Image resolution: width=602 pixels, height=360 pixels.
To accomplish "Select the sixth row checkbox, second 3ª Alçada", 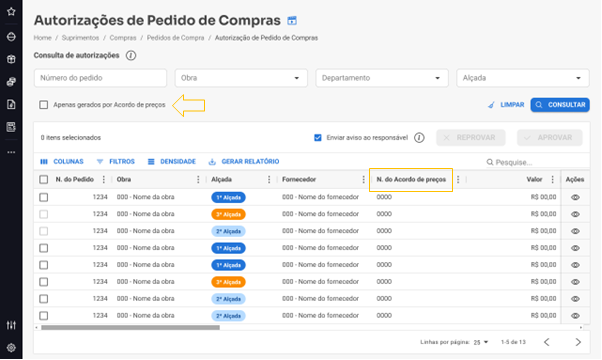I will [x=44, y=282].
